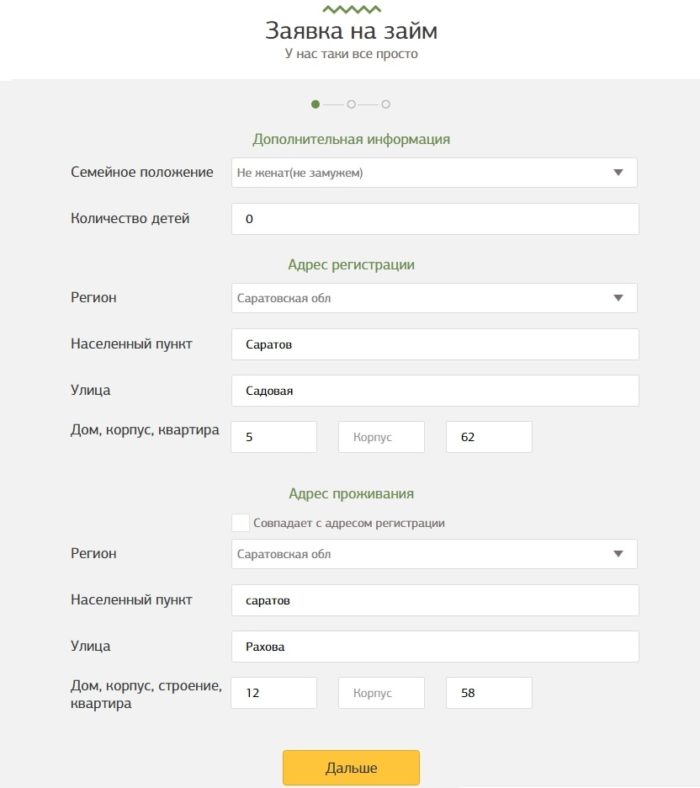Viewport: 700px width, 788px height.
Task: Click the Улица field containing Рахова
Action: pos(434,646)
